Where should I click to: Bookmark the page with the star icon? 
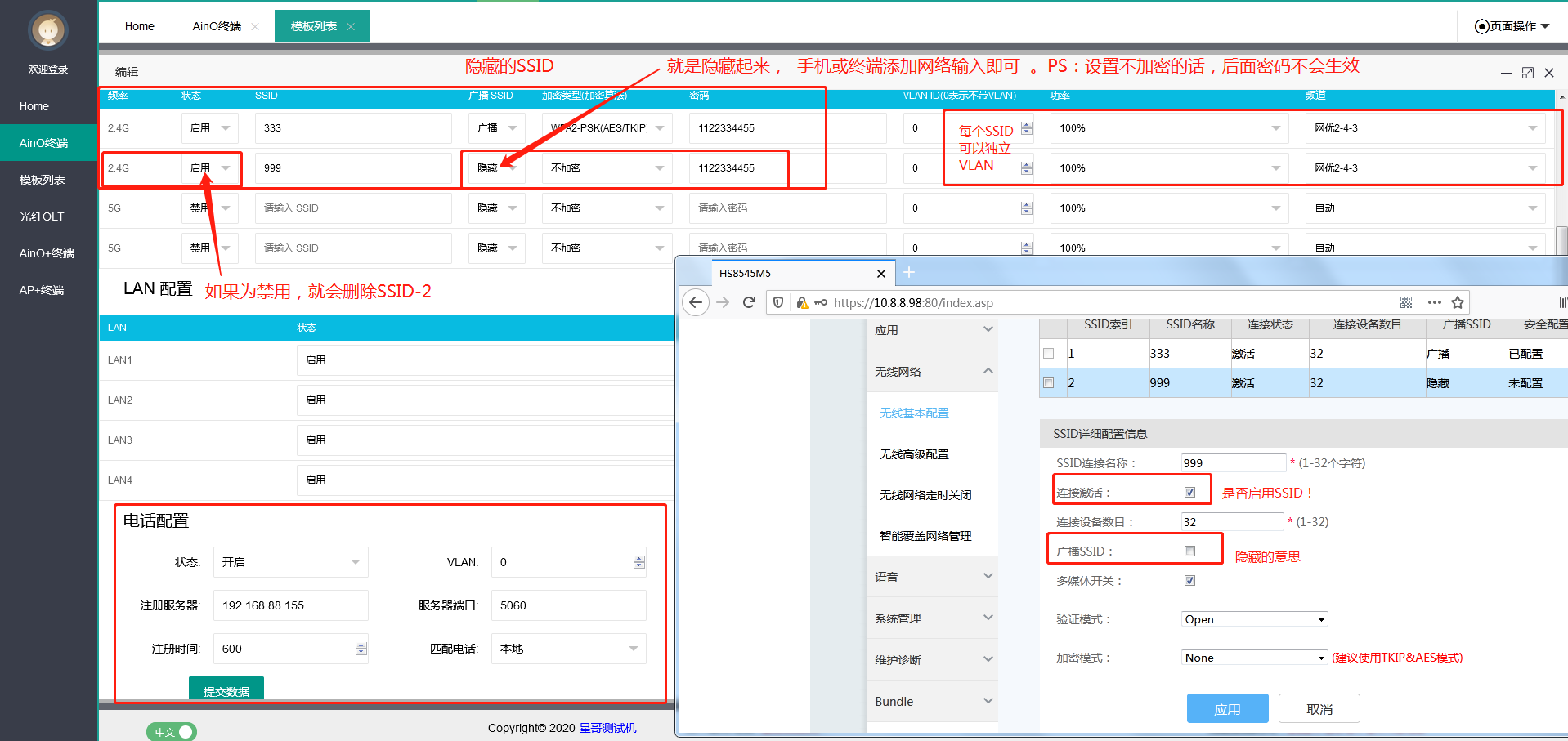click(1457, 302)
